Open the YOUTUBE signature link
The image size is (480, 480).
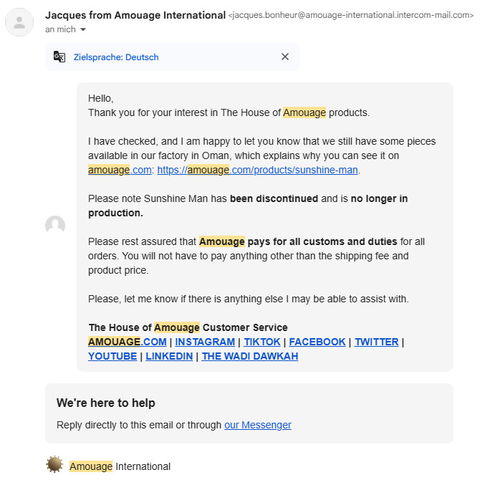112,356
